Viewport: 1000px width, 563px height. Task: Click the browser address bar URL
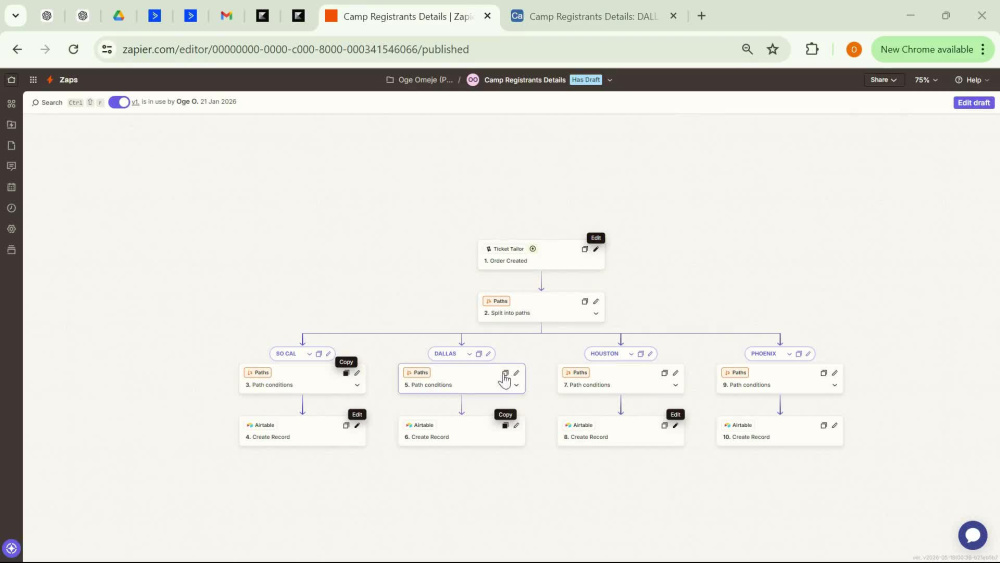[x=295, y=49]
